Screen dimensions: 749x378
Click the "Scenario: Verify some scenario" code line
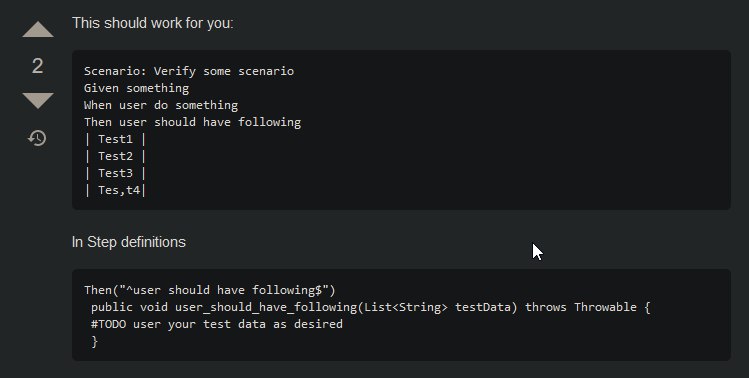coord(189,71)
